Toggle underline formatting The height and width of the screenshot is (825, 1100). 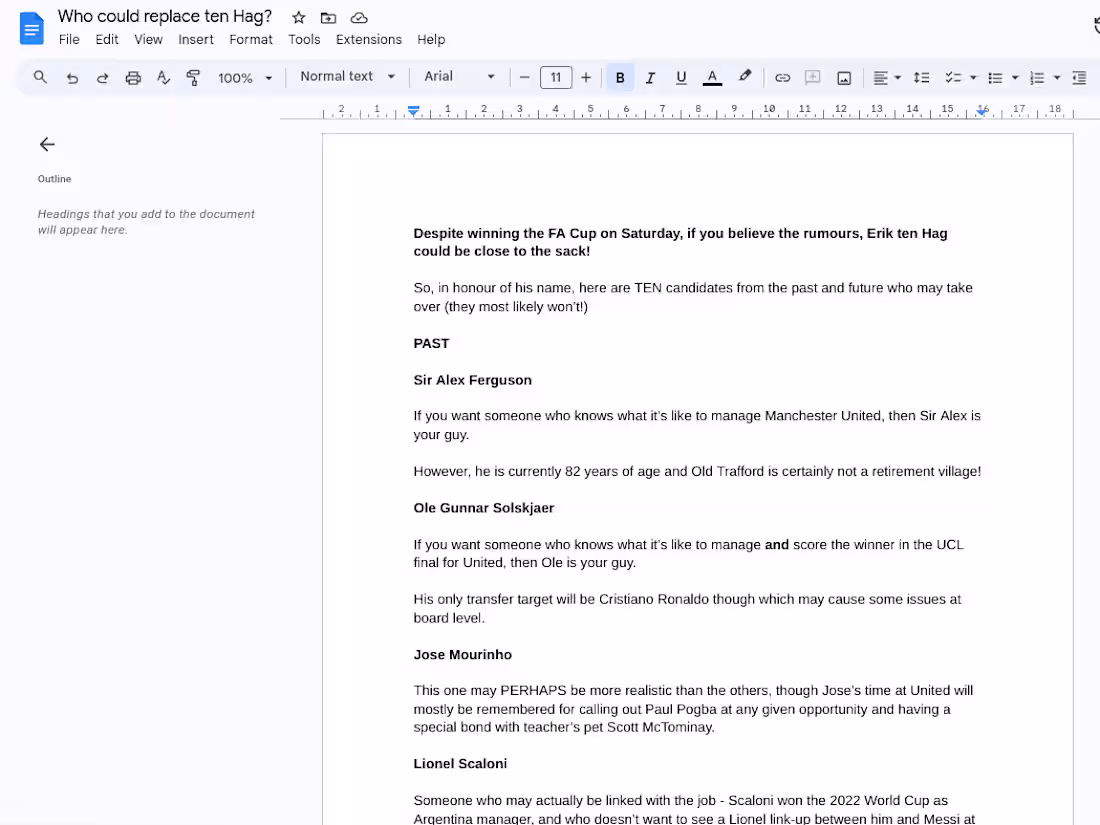[x=680, y=78]
